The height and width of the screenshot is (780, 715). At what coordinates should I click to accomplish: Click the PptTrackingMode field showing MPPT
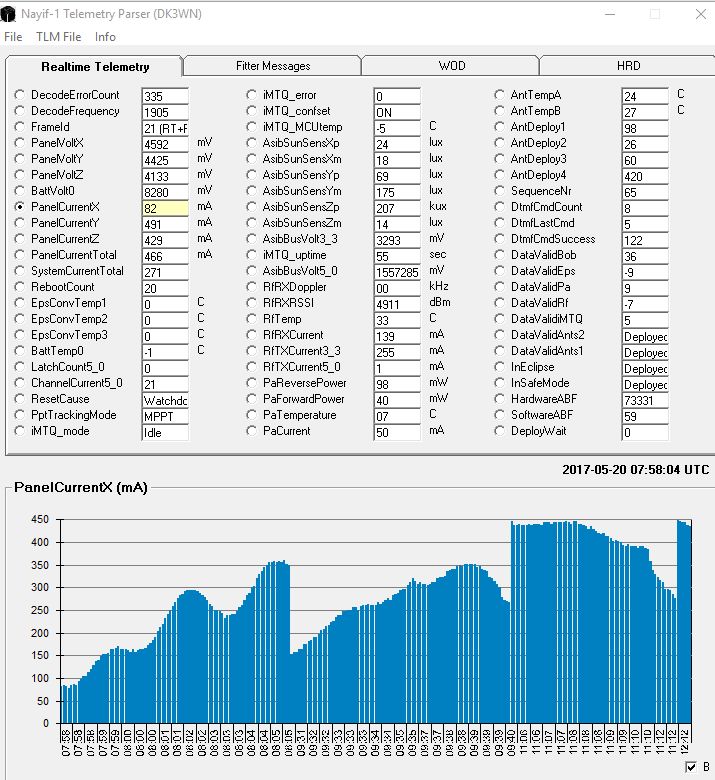coord(165,416)
